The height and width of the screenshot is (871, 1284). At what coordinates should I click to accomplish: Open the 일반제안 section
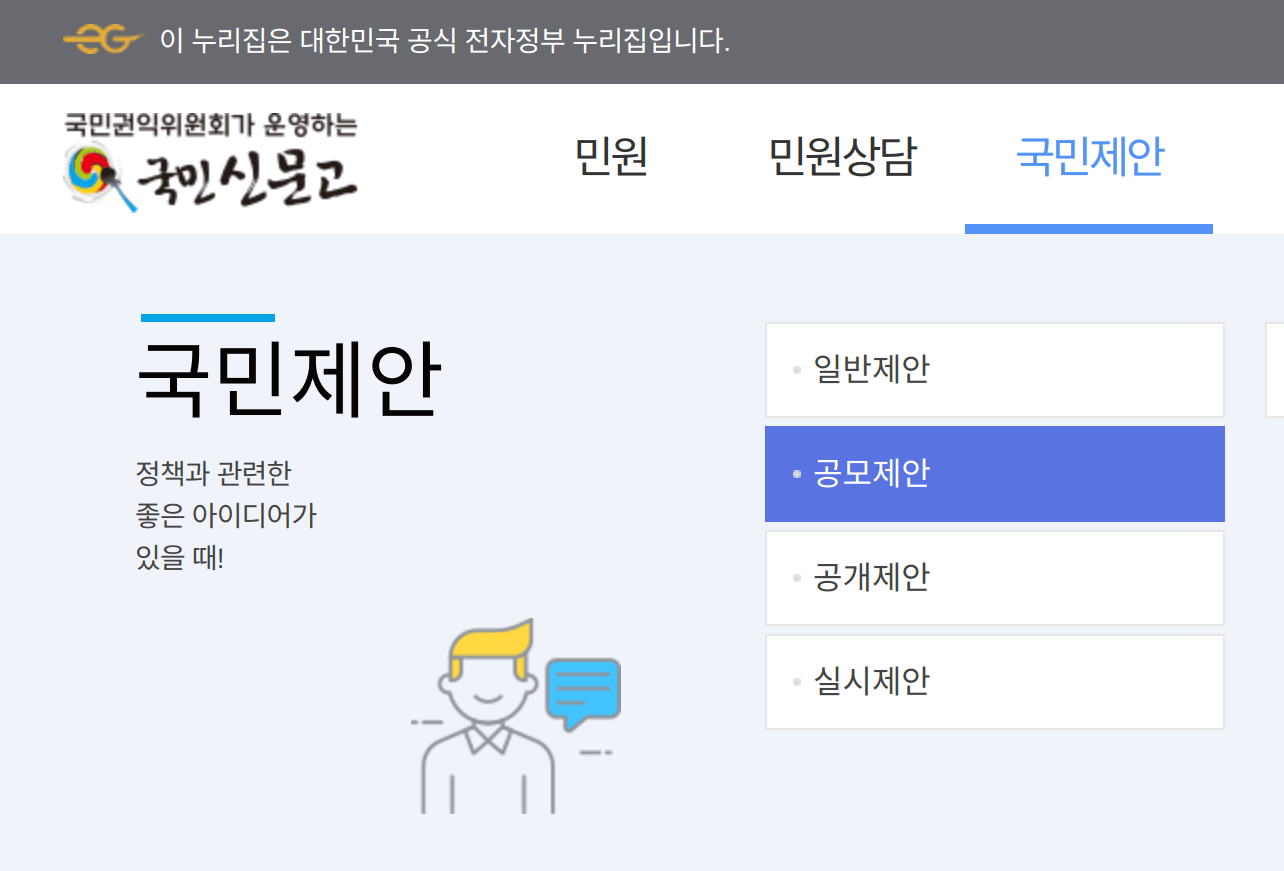[994, 369]
